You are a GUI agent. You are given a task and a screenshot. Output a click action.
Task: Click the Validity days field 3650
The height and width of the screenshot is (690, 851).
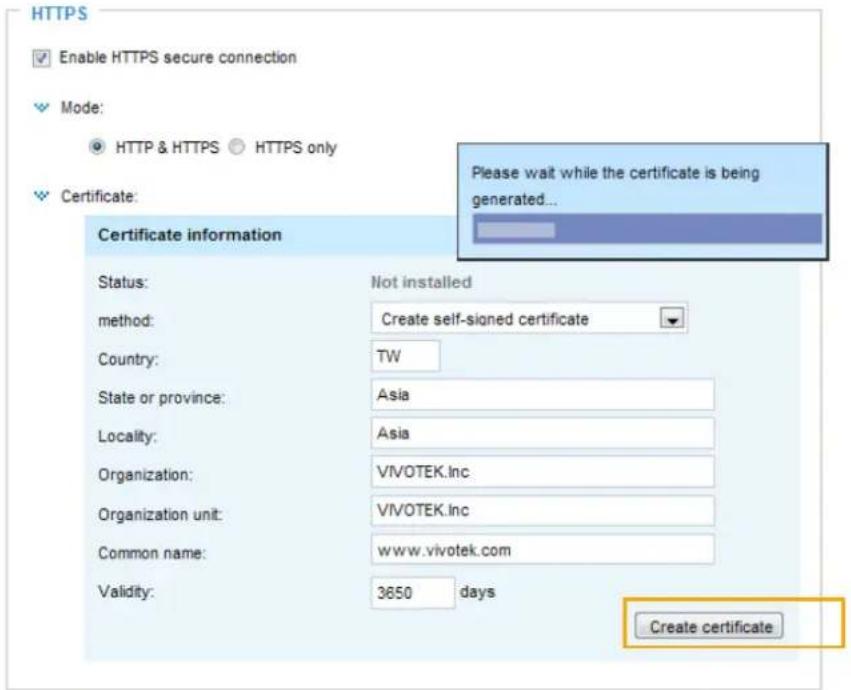(413, 592)
